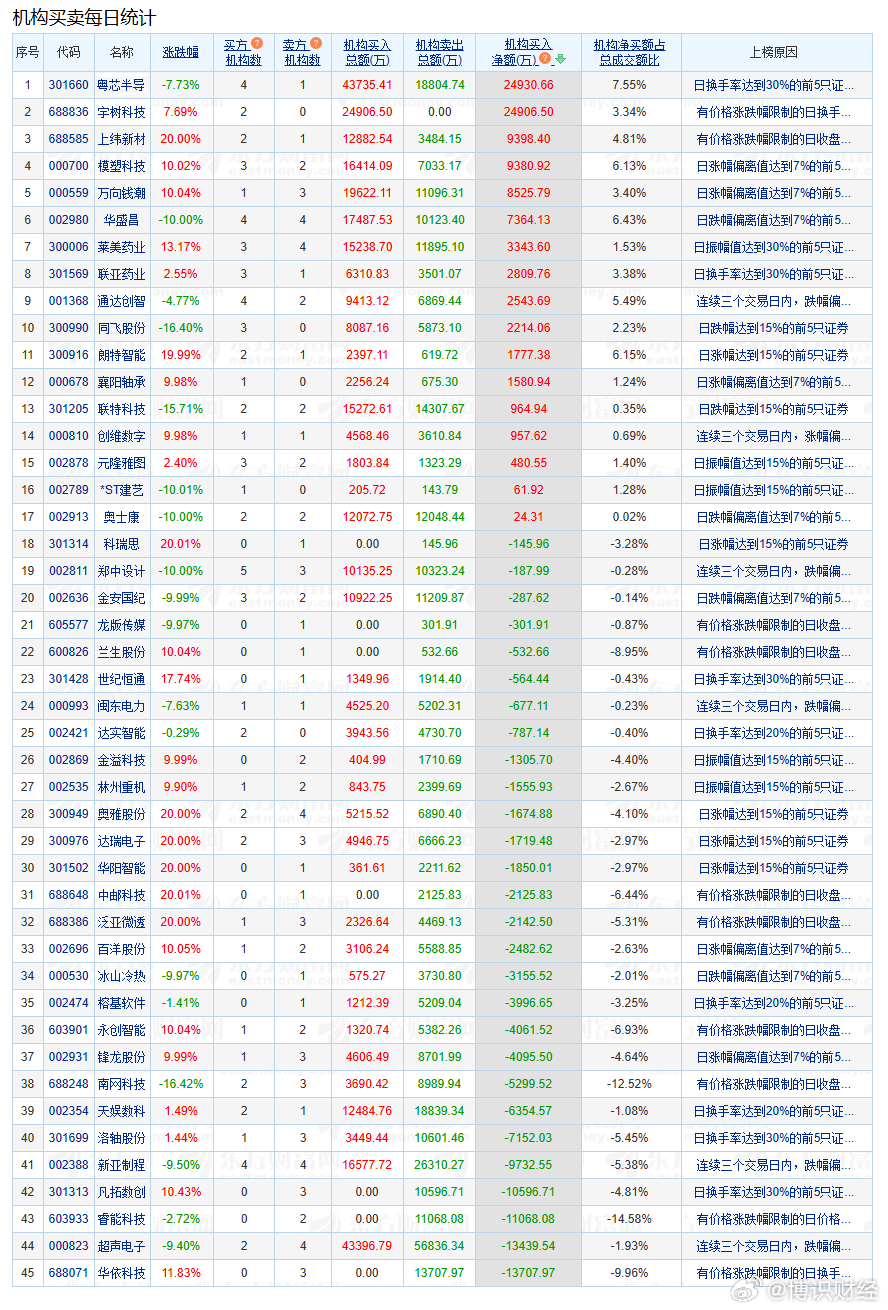Image resolution: width=888 pixels, height=1310 pixels.
Task: Open stock code 300976
Action: (x=69, y=841)
